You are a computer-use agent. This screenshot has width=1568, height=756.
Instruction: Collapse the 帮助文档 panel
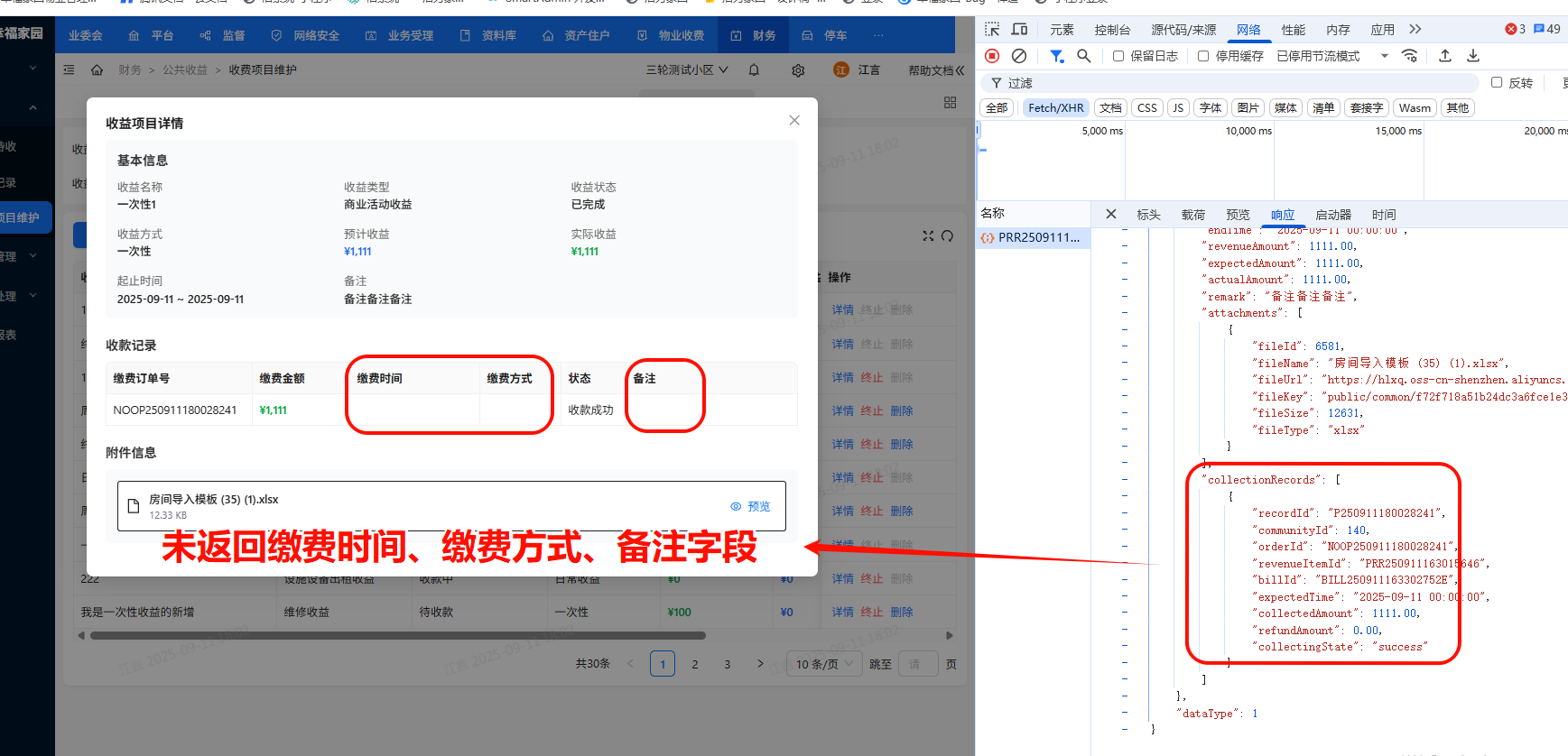[x=937, y=69]
